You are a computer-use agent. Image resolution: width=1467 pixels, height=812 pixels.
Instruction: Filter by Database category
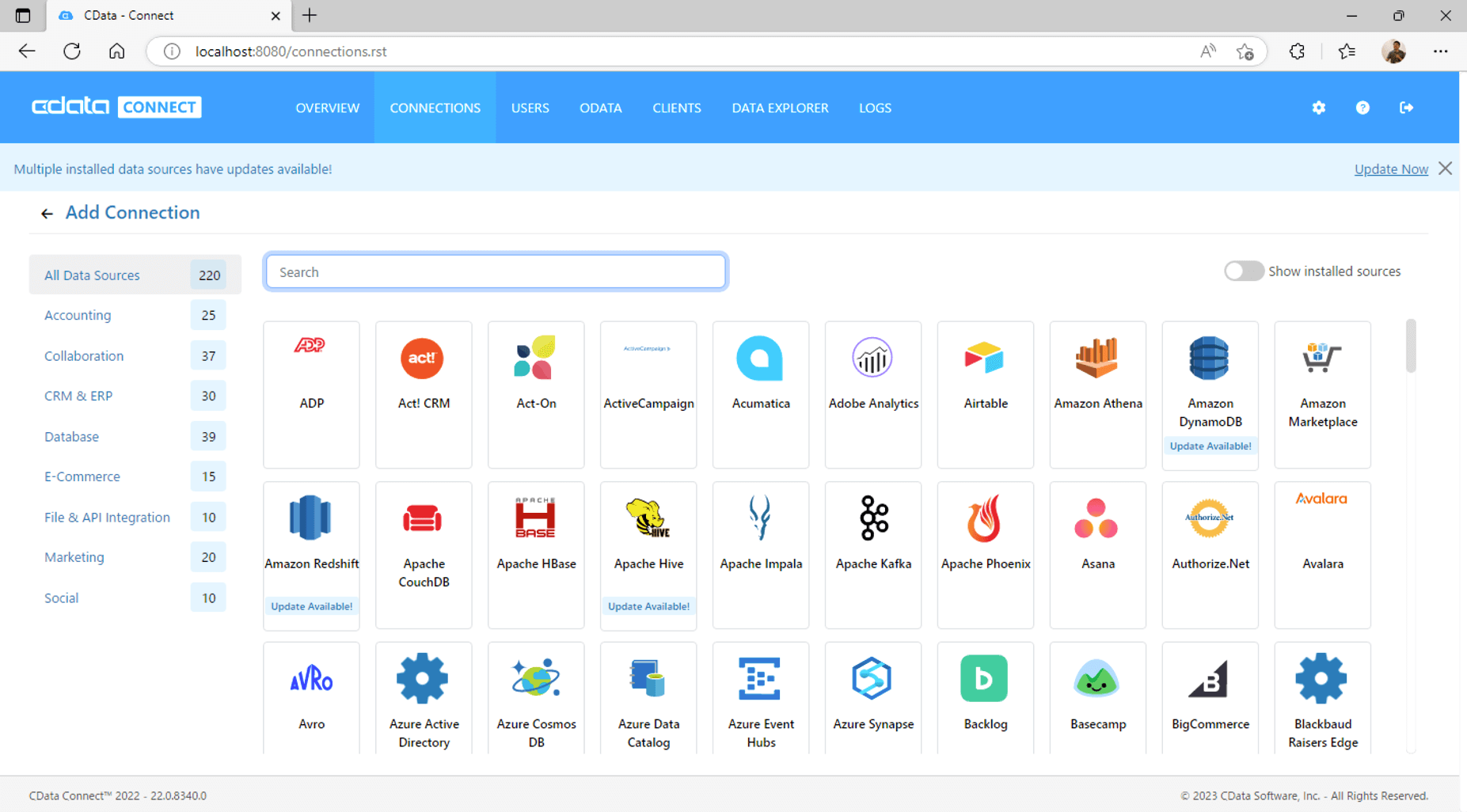(x=135, y=436)
